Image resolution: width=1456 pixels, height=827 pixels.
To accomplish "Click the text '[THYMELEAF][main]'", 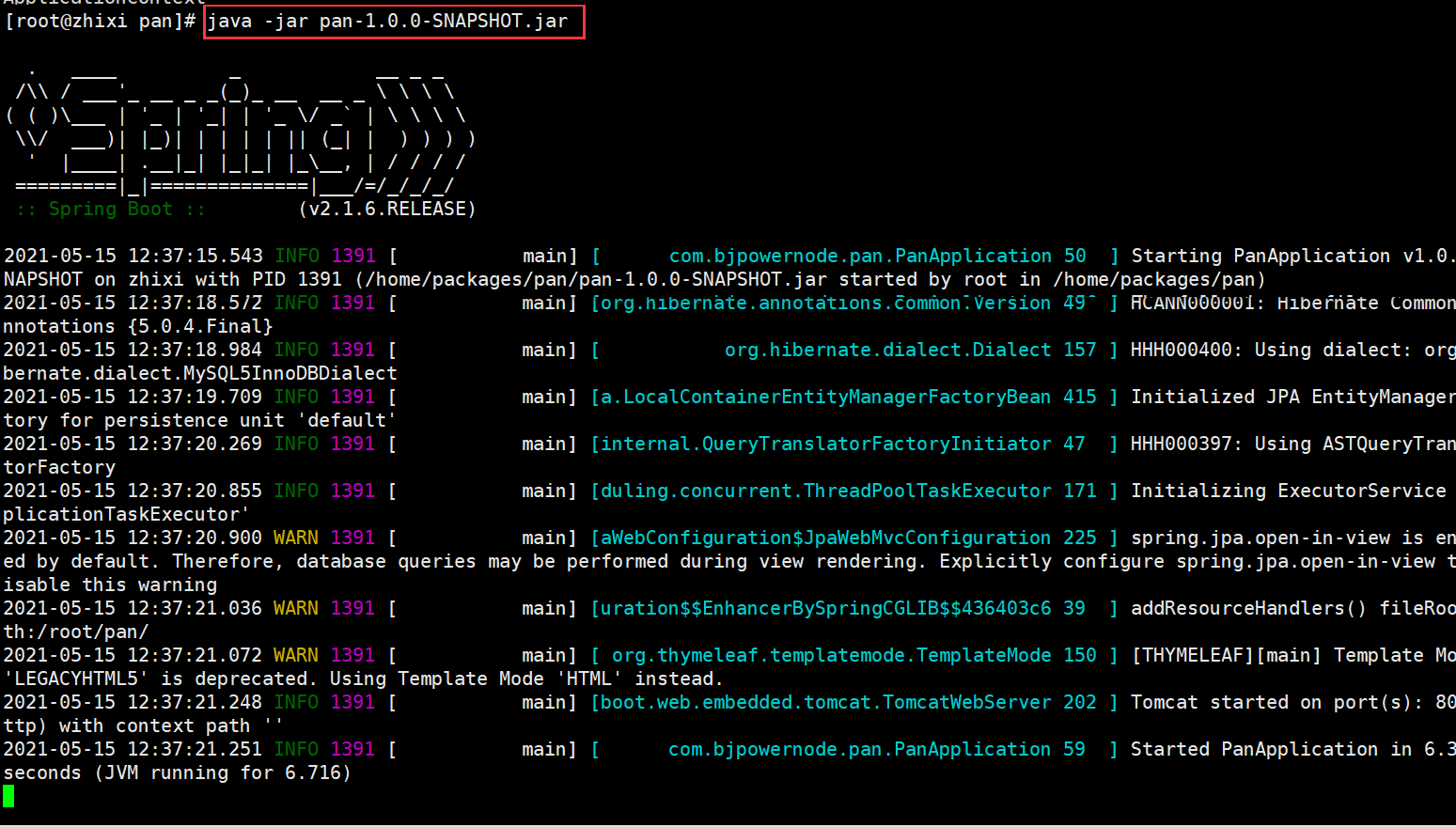I will point(1227,655).
